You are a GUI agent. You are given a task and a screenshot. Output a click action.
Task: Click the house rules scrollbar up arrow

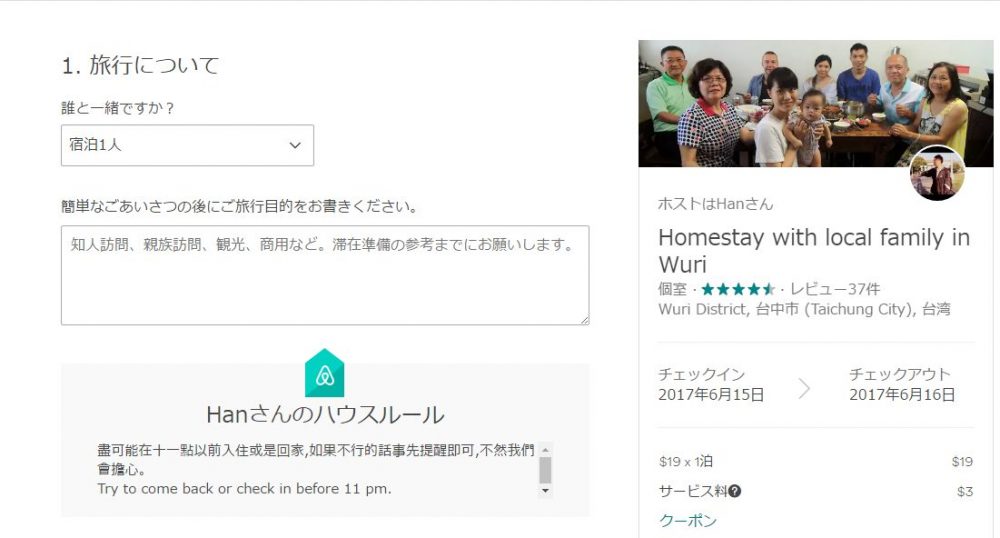tap(545, 450)
